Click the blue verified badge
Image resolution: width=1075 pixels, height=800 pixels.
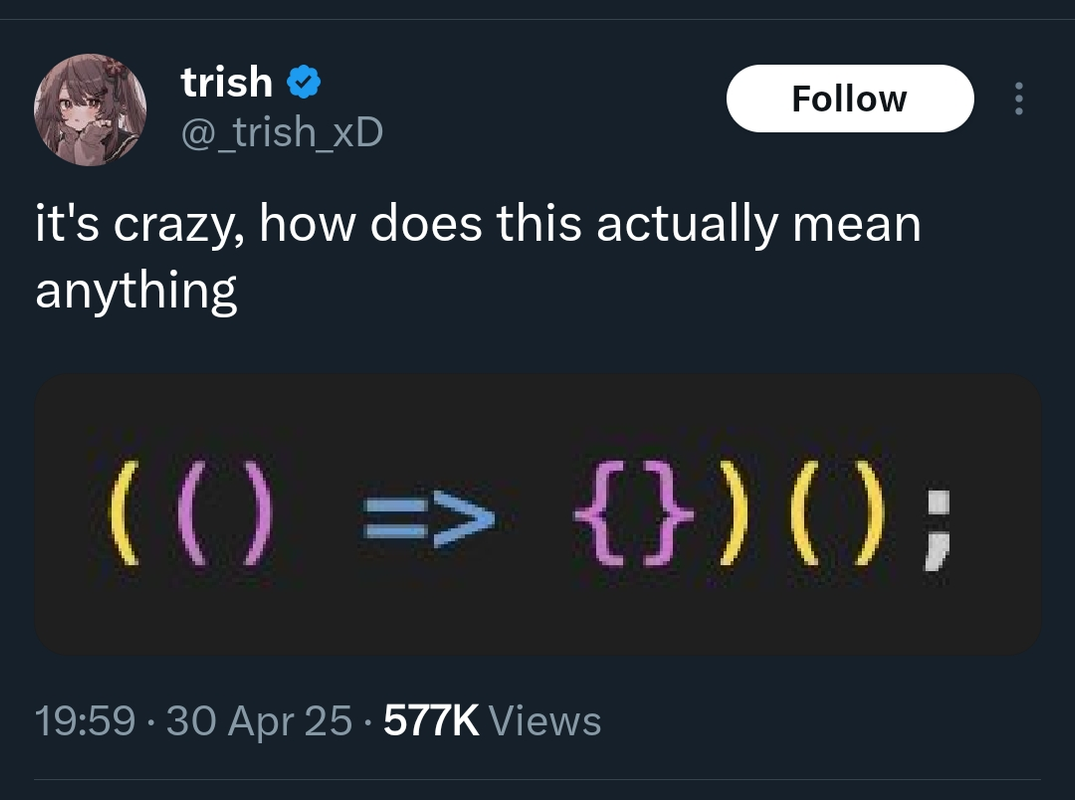click(304, 83)
